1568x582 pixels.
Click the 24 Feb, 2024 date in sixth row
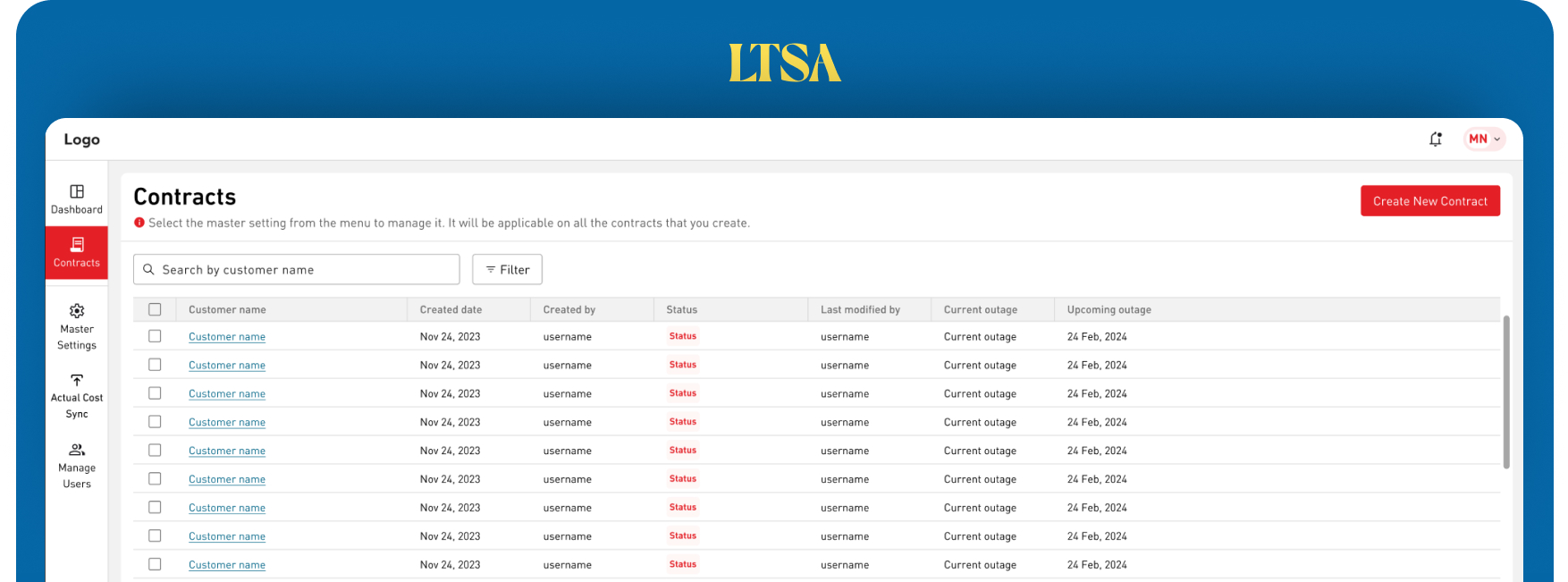[x=1097, y=479]
